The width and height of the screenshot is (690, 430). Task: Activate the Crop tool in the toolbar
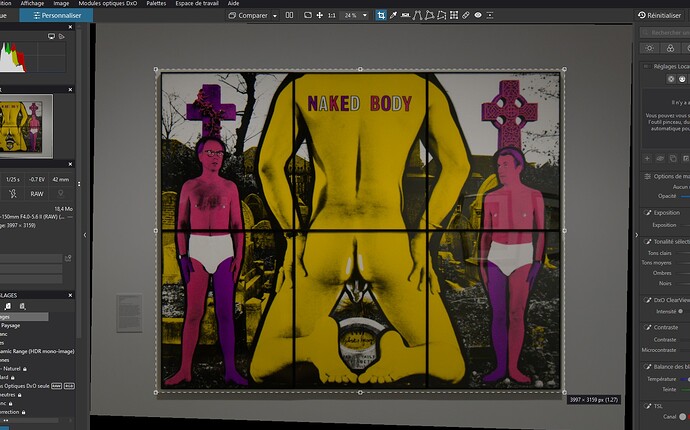point(381,15)
